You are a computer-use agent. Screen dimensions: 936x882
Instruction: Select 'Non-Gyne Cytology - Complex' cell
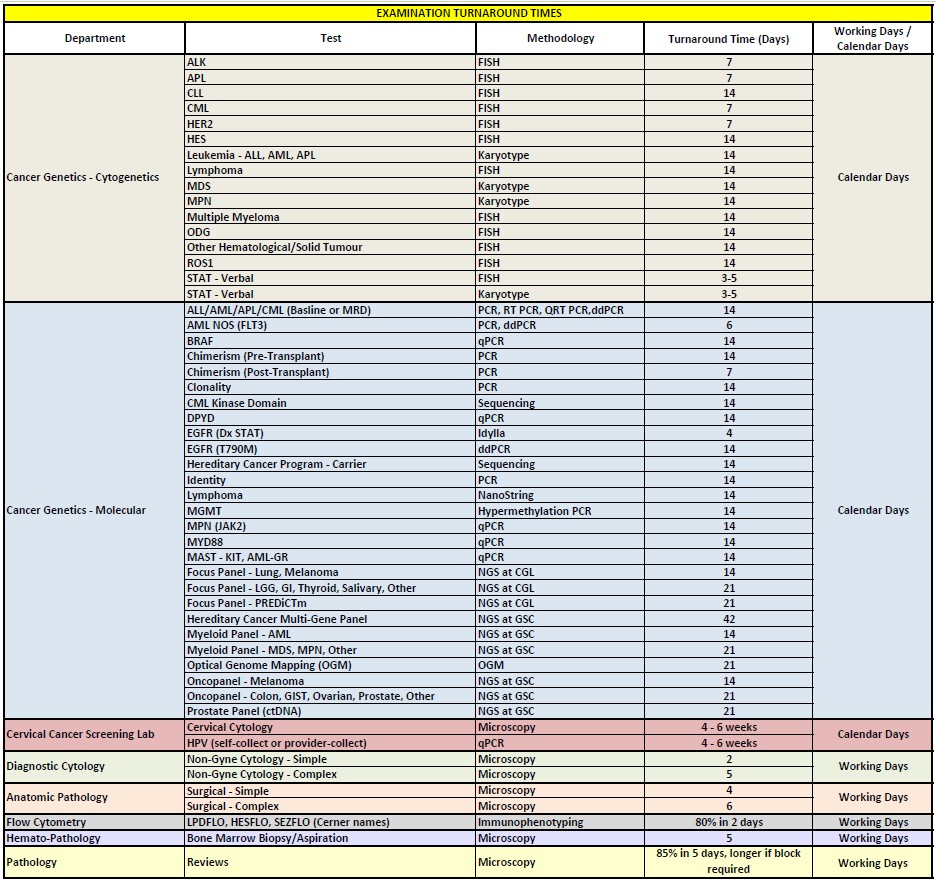click(x=330, y=775)
